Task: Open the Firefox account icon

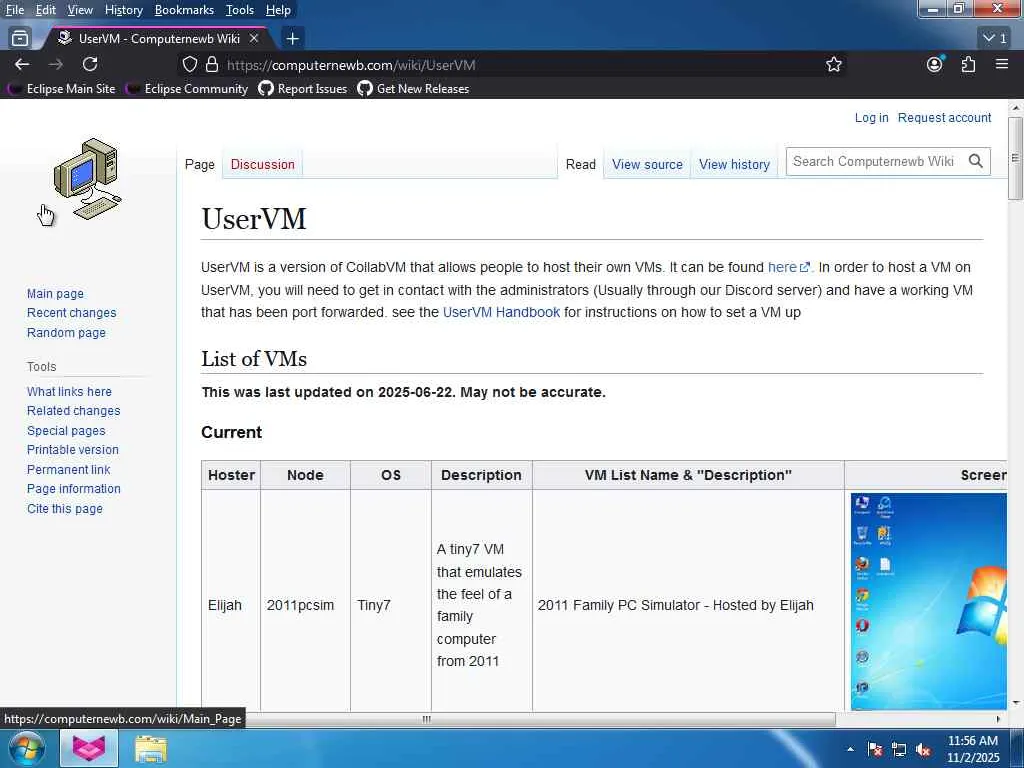Action: 935,64
